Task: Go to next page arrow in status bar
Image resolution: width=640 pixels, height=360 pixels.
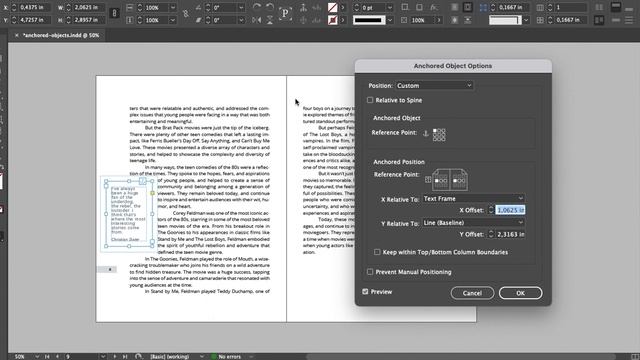Action: (x=115, y=356)
